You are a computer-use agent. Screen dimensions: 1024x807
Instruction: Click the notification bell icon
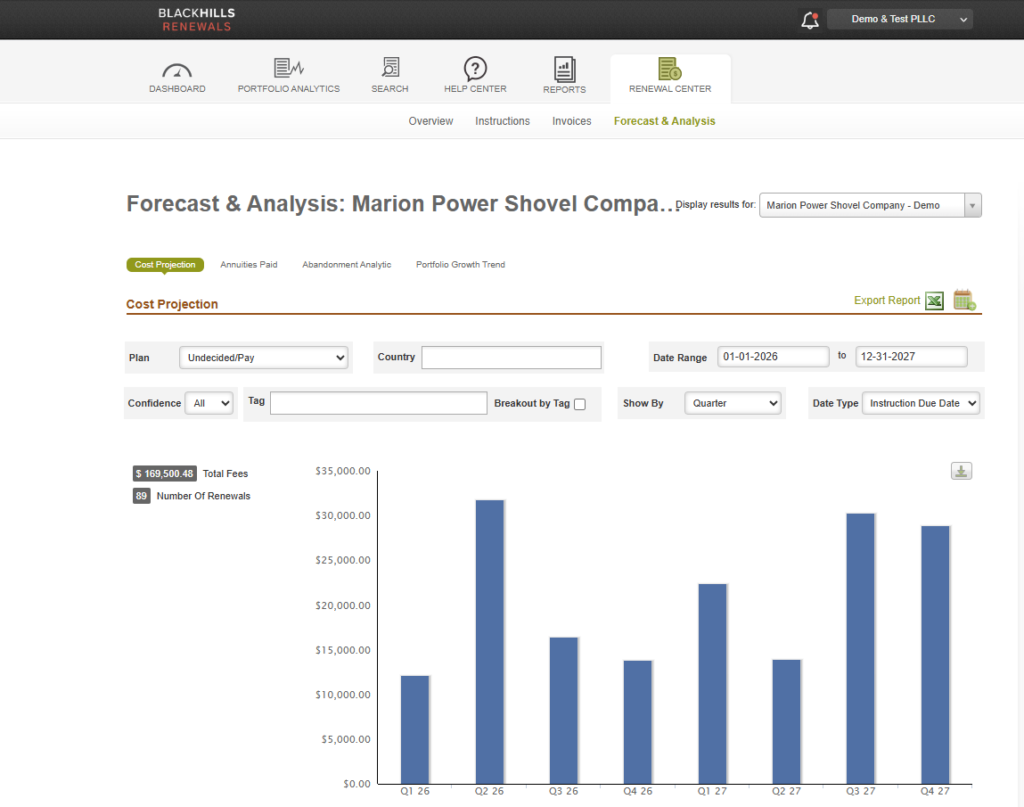(x=809, y=19)
